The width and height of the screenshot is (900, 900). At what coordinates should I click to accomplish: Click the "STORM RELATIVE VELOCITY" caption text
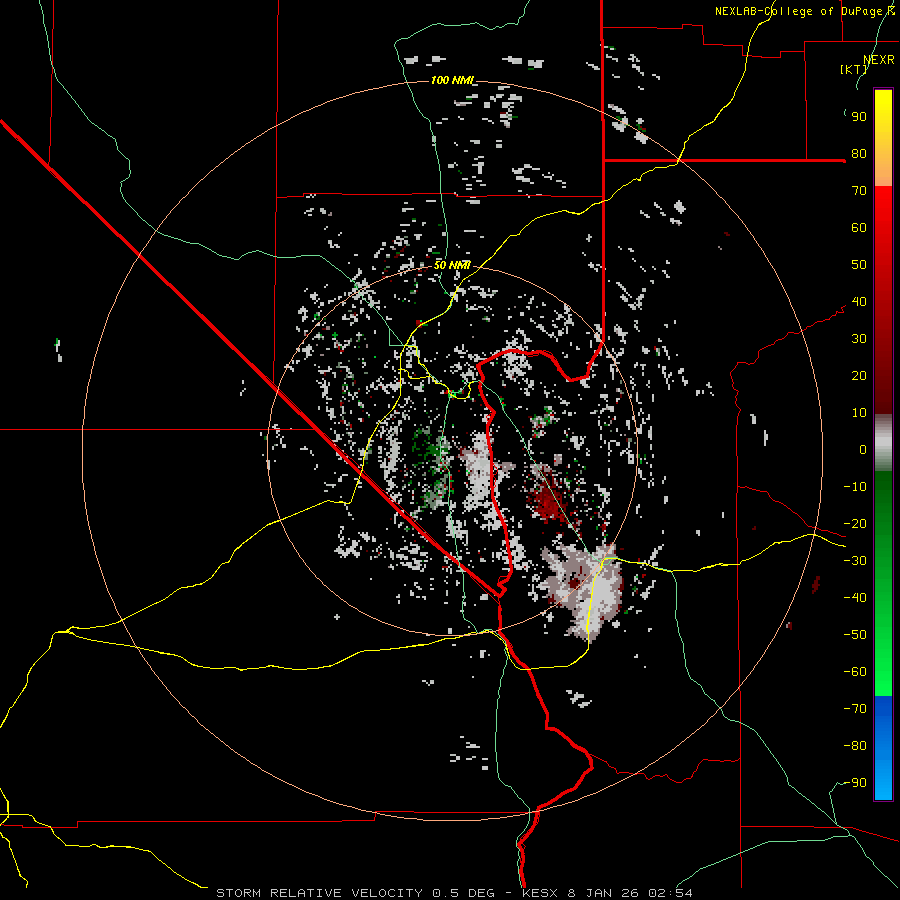(319, 893)
